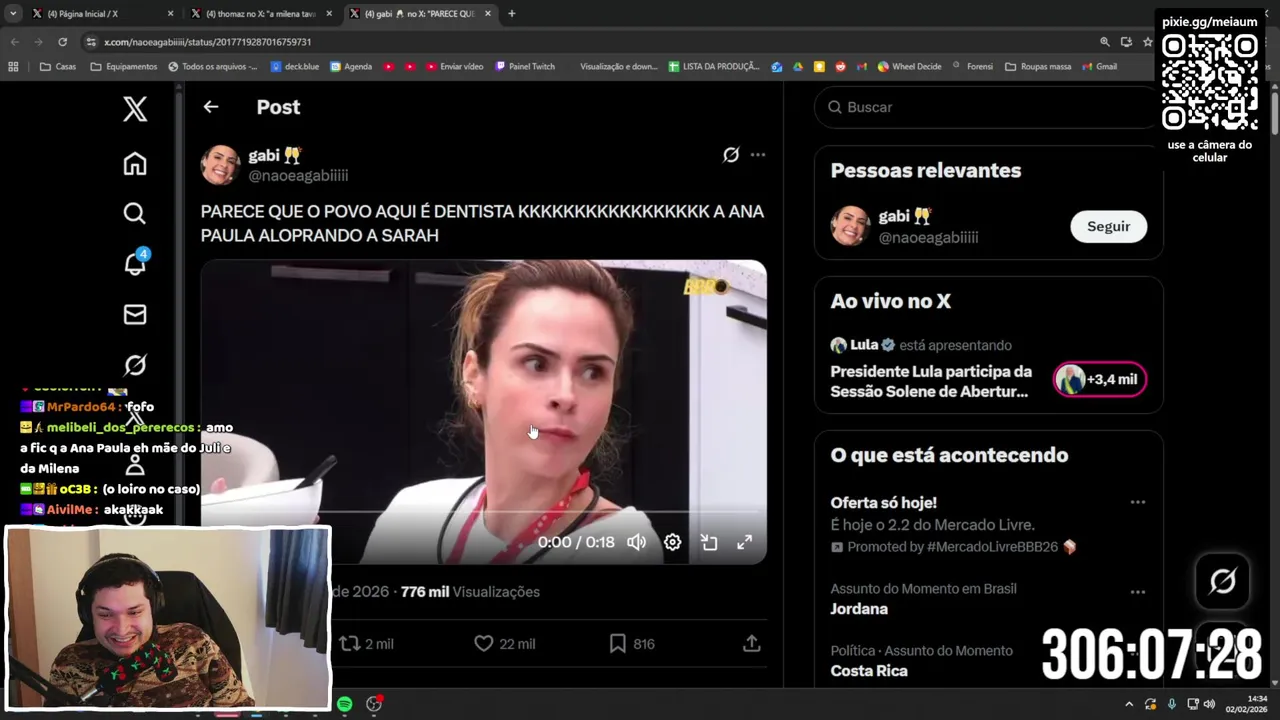Open the Oferta só hoje promoted trend
Image resolution: width=1280 pixels, height=720 pixels.
(x=883, y=503)
